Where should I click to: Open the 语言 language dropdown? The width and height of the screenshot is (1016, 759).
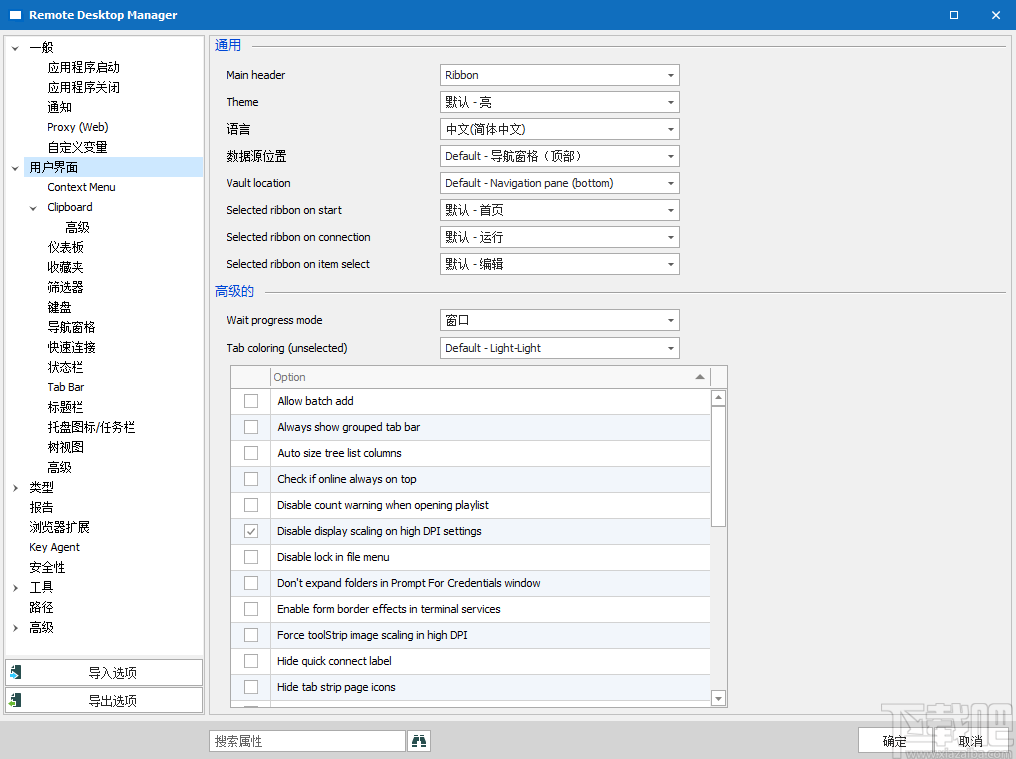coord(670,128)
